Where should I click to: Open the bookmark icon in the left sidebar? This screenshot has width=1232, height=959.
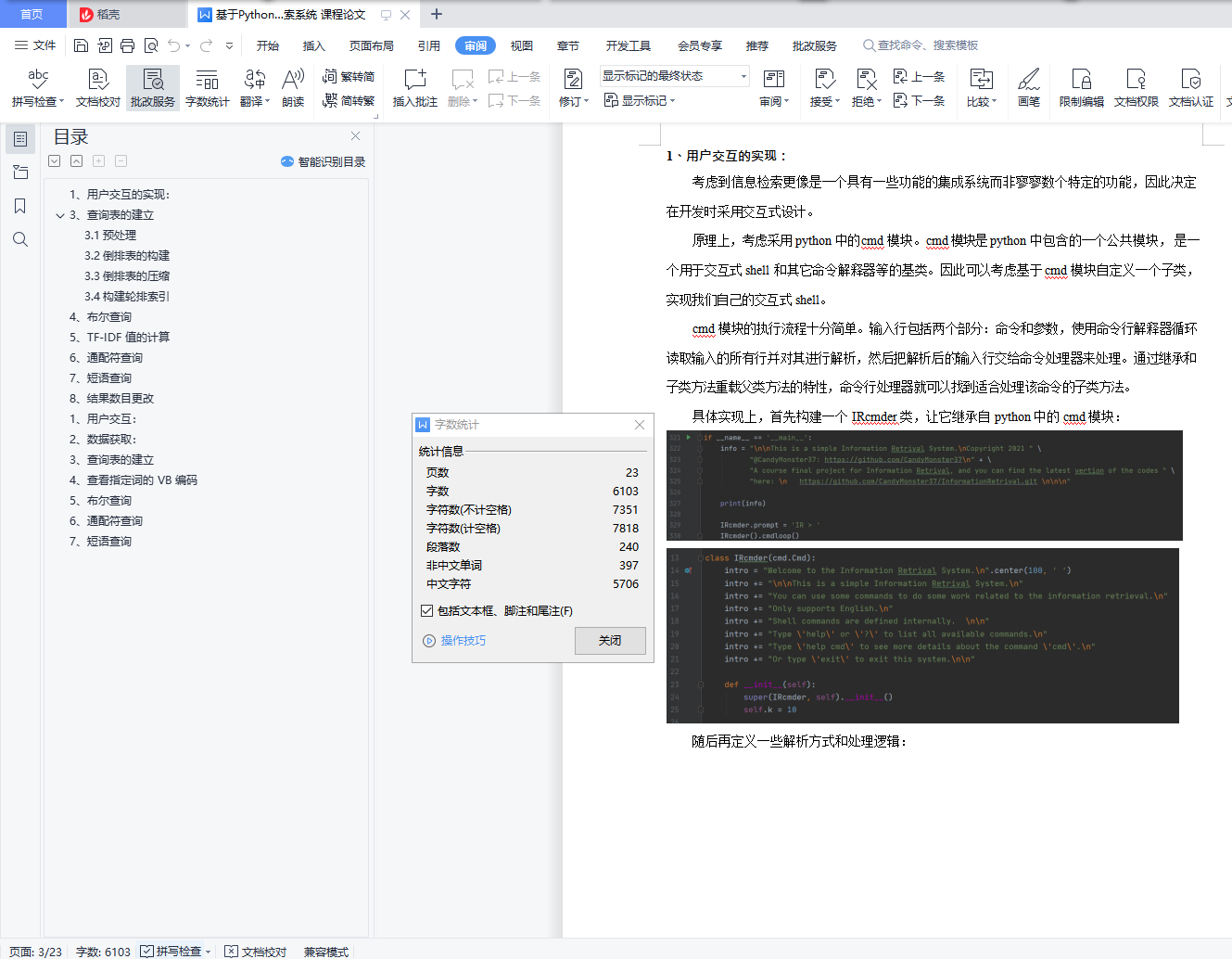20,206
